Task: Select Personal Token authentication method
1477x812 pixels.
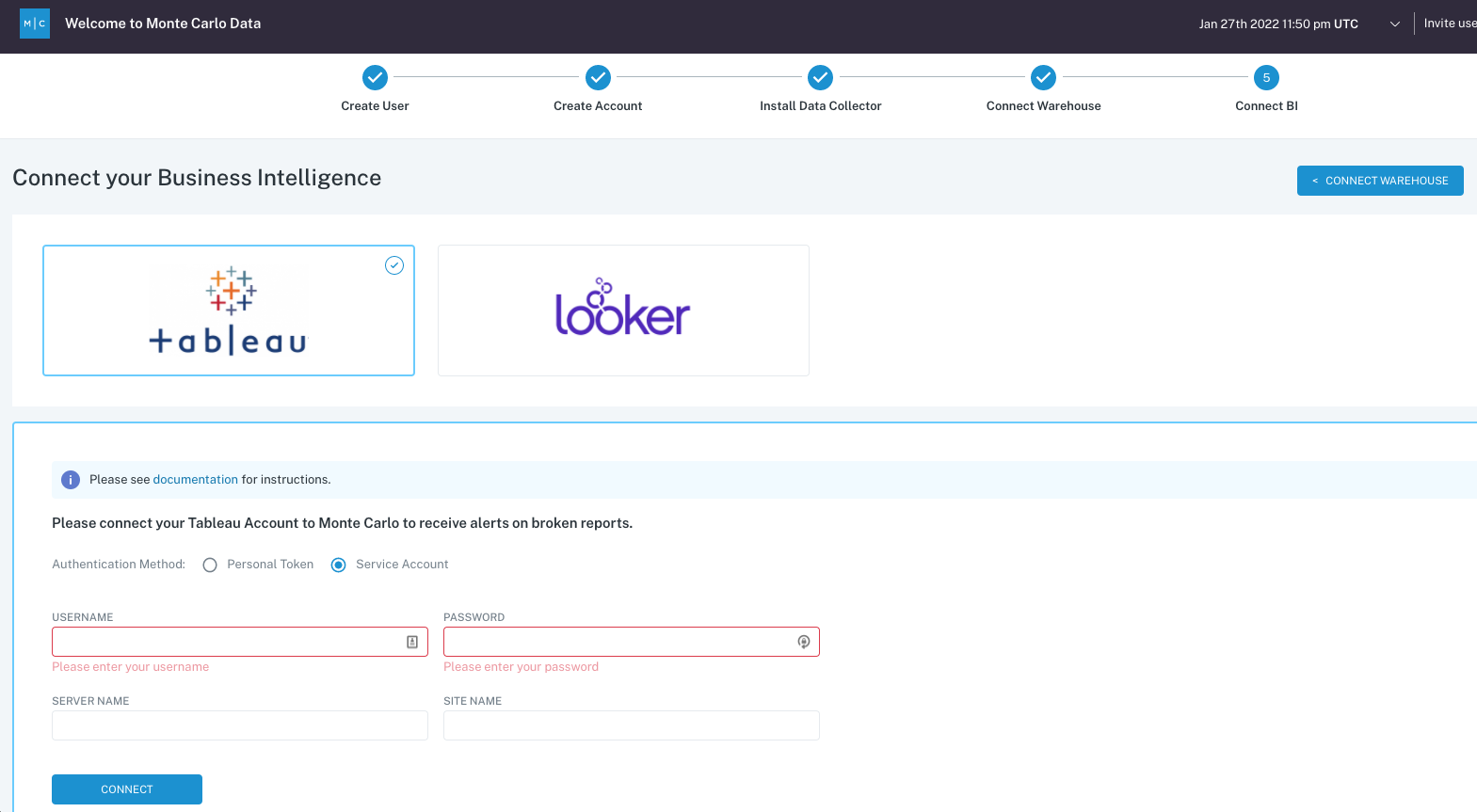Action: tap(210, 565)
